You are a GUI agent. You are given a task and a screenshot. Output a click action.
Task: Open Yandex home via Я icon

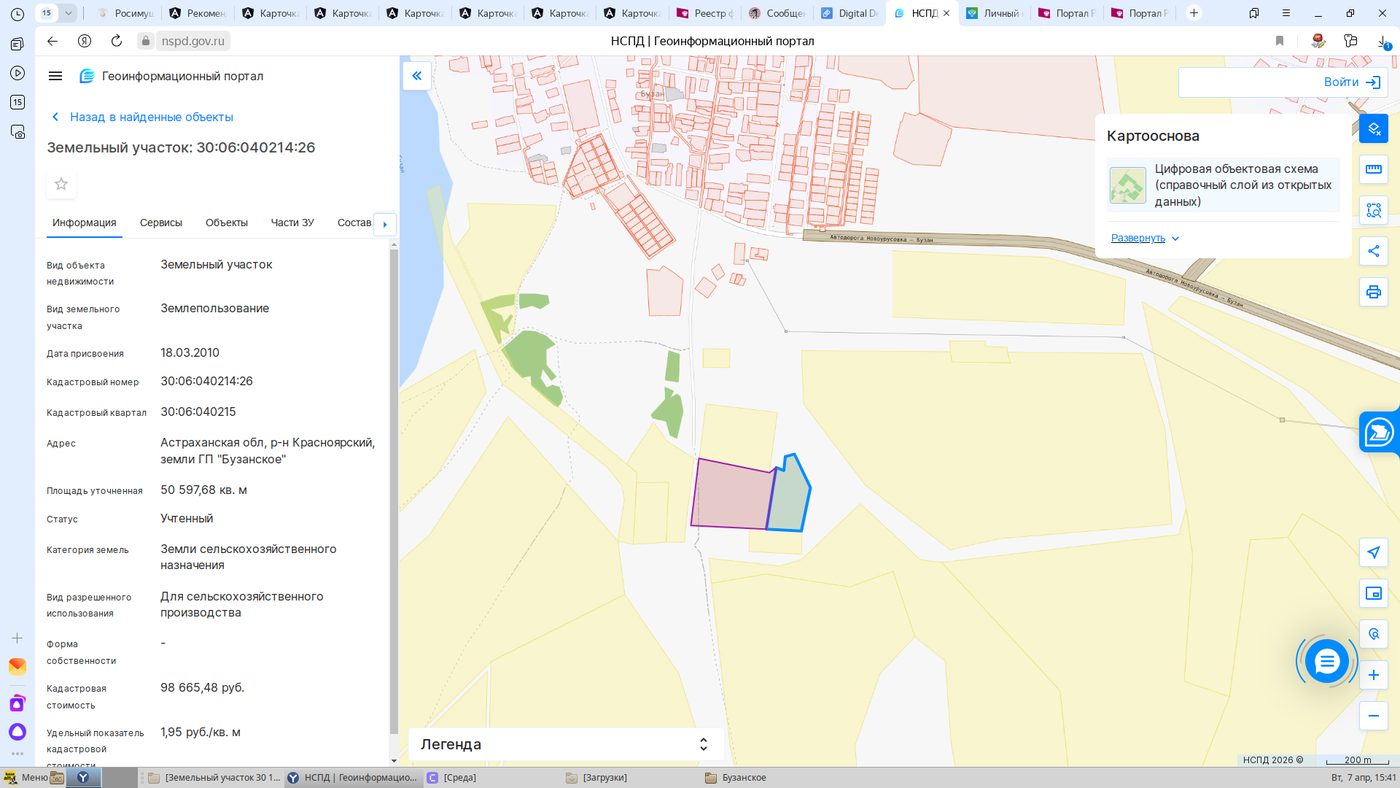(85, 41)
